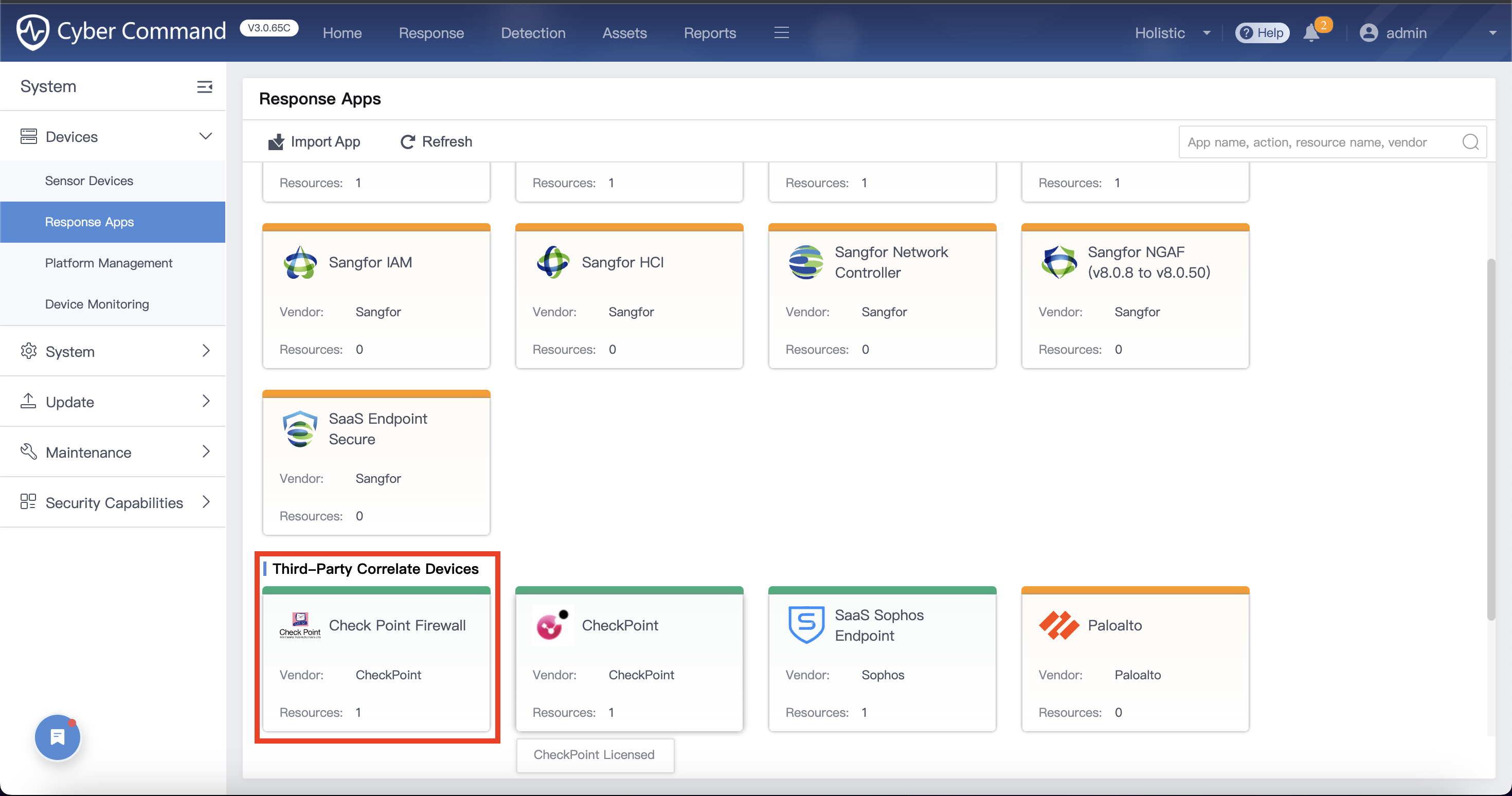Expand the System section chevron

tap(205, 351)
